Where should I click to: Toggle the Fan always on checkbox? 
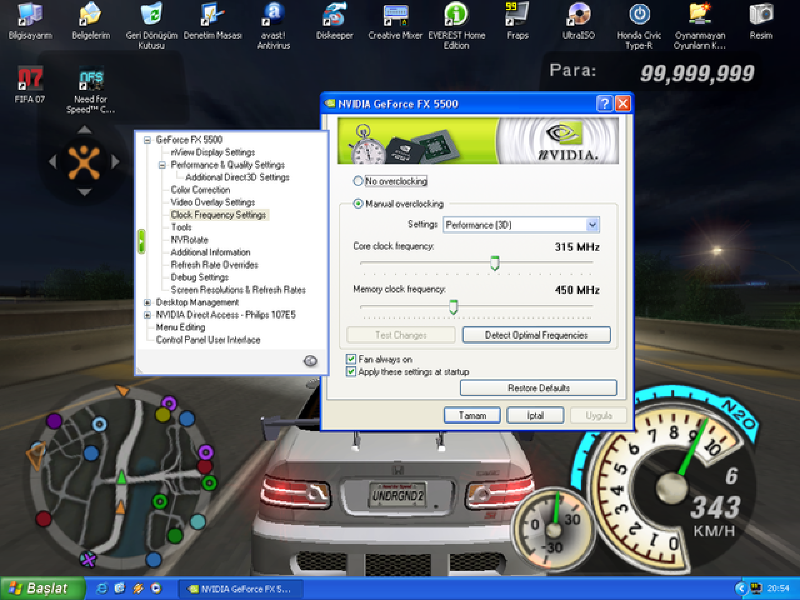pos(351,359)
